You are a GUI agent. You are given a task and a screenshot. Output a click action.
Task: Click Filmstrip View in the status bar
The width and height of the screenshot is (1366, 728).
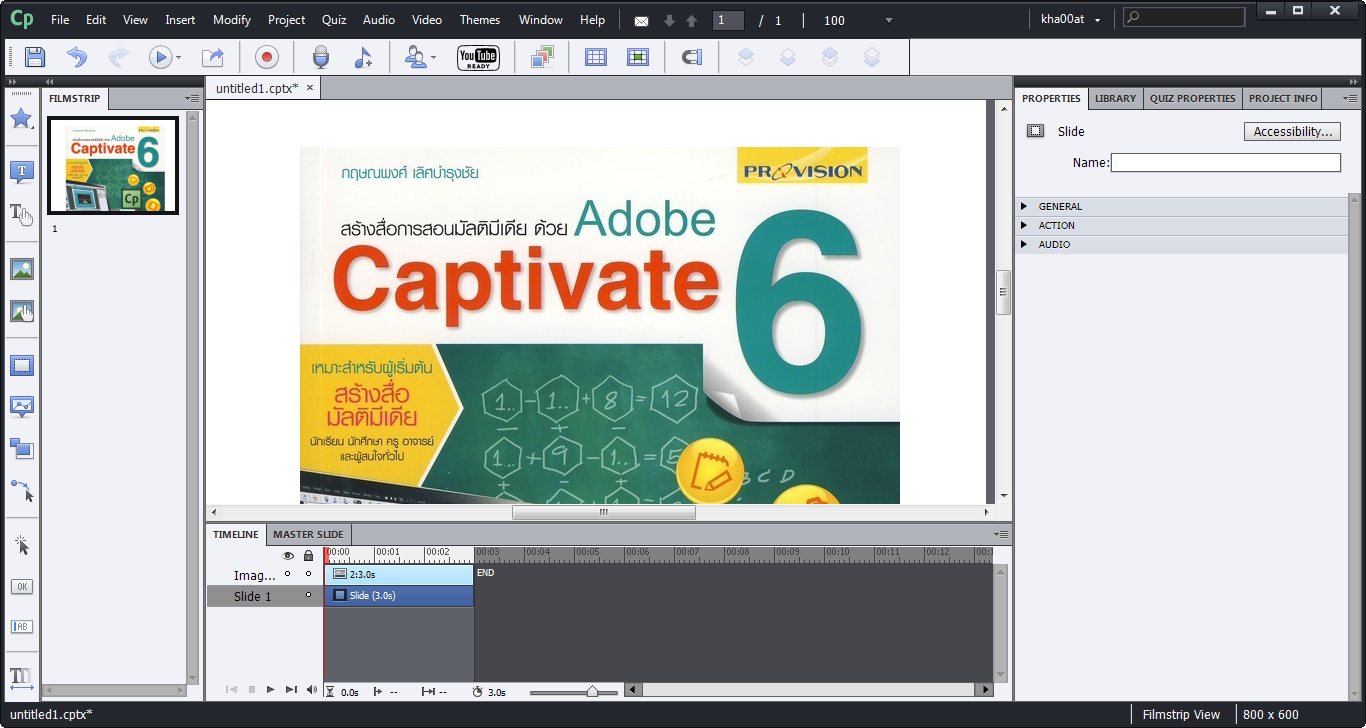click(x=1181, y=714)
